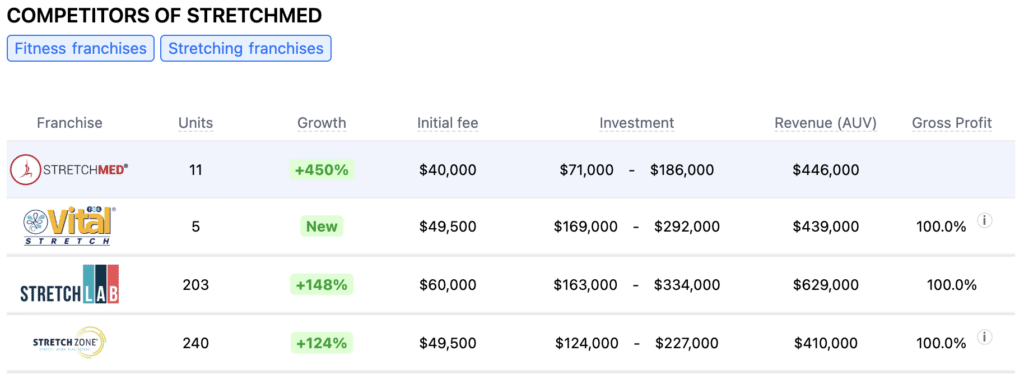The image size is (1024, 388).
Task: Select the StretchLab logo
Action: 69,284
